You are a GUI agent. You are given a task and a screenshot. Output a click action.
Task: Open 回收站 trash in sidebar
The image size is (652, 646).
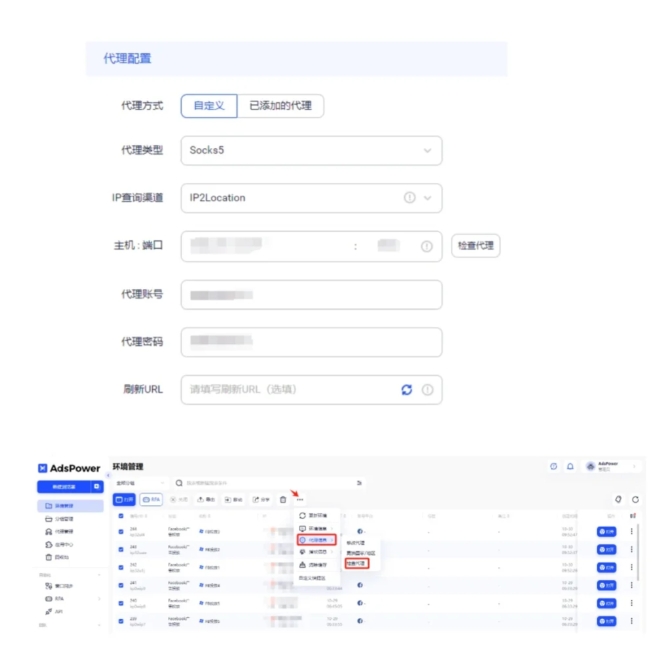click(x=70, y=557)
